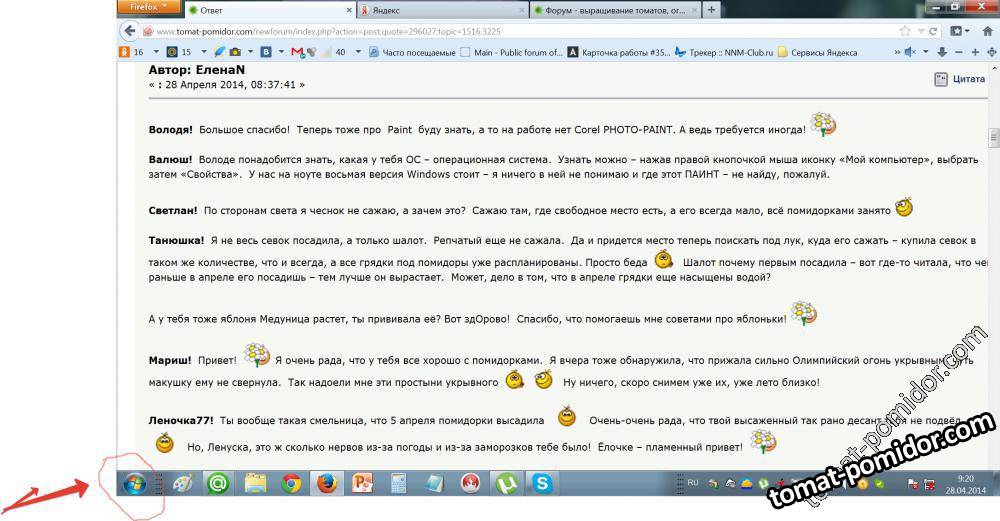Open Google Chrome from the taskbar
Image resolution: width=1000 pixels, height=521 pixels.
pyautogui.click(x=291, y=484)
